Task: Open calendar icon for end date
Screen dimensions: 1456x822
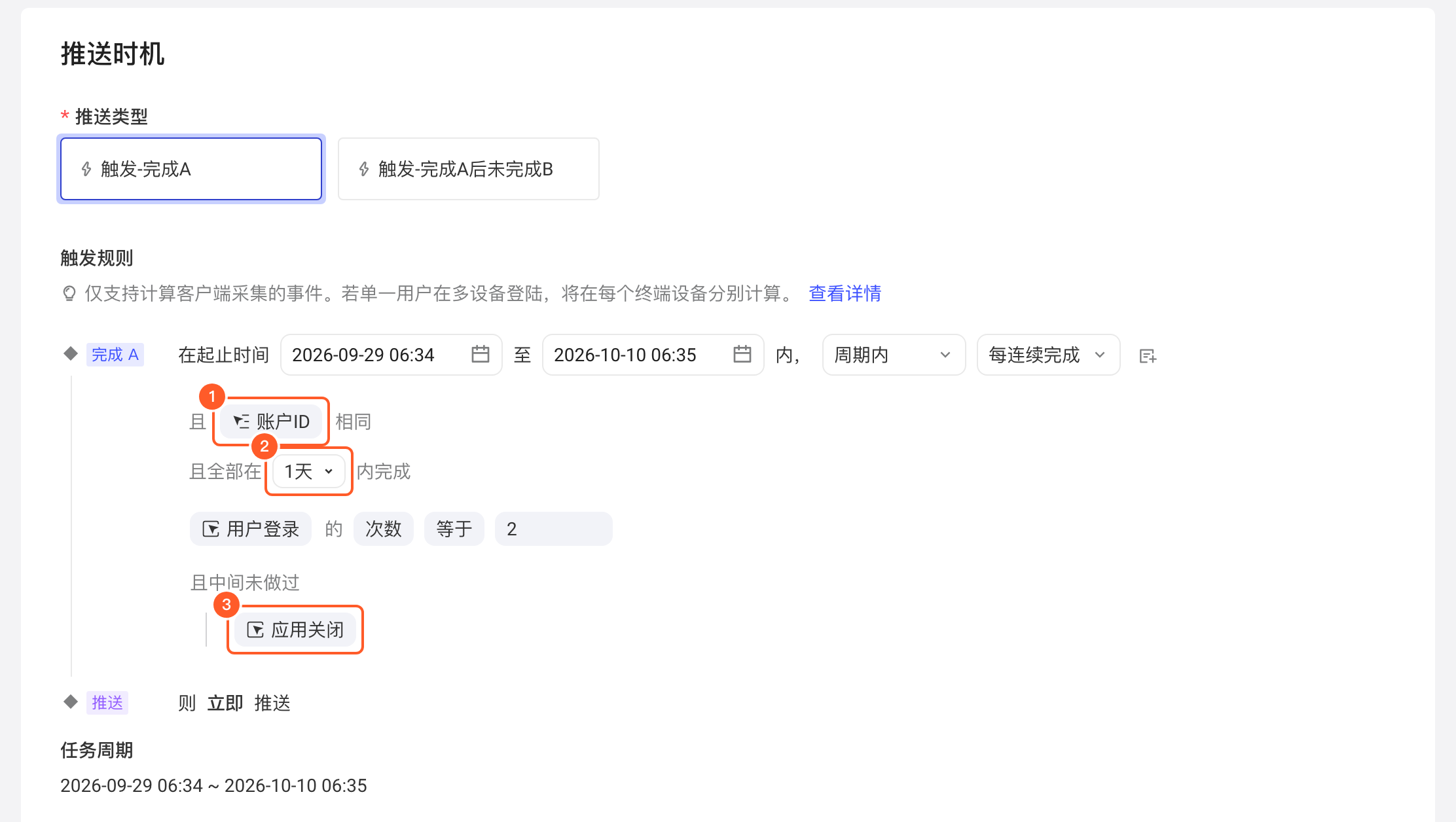Action: click(x=742, y=354)
